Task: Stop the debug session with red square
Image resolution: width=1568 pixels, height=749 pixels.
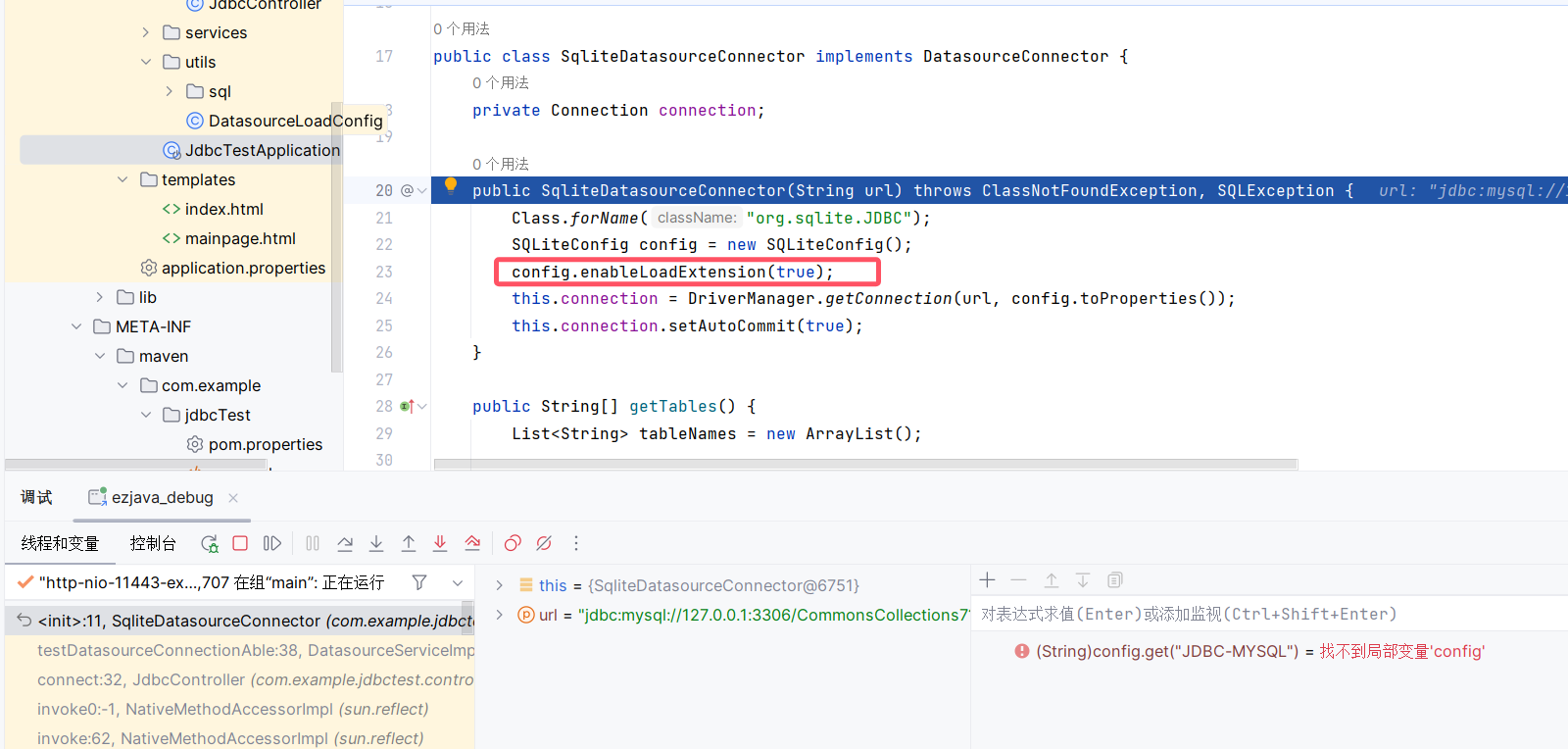Action: pos(240,543)
